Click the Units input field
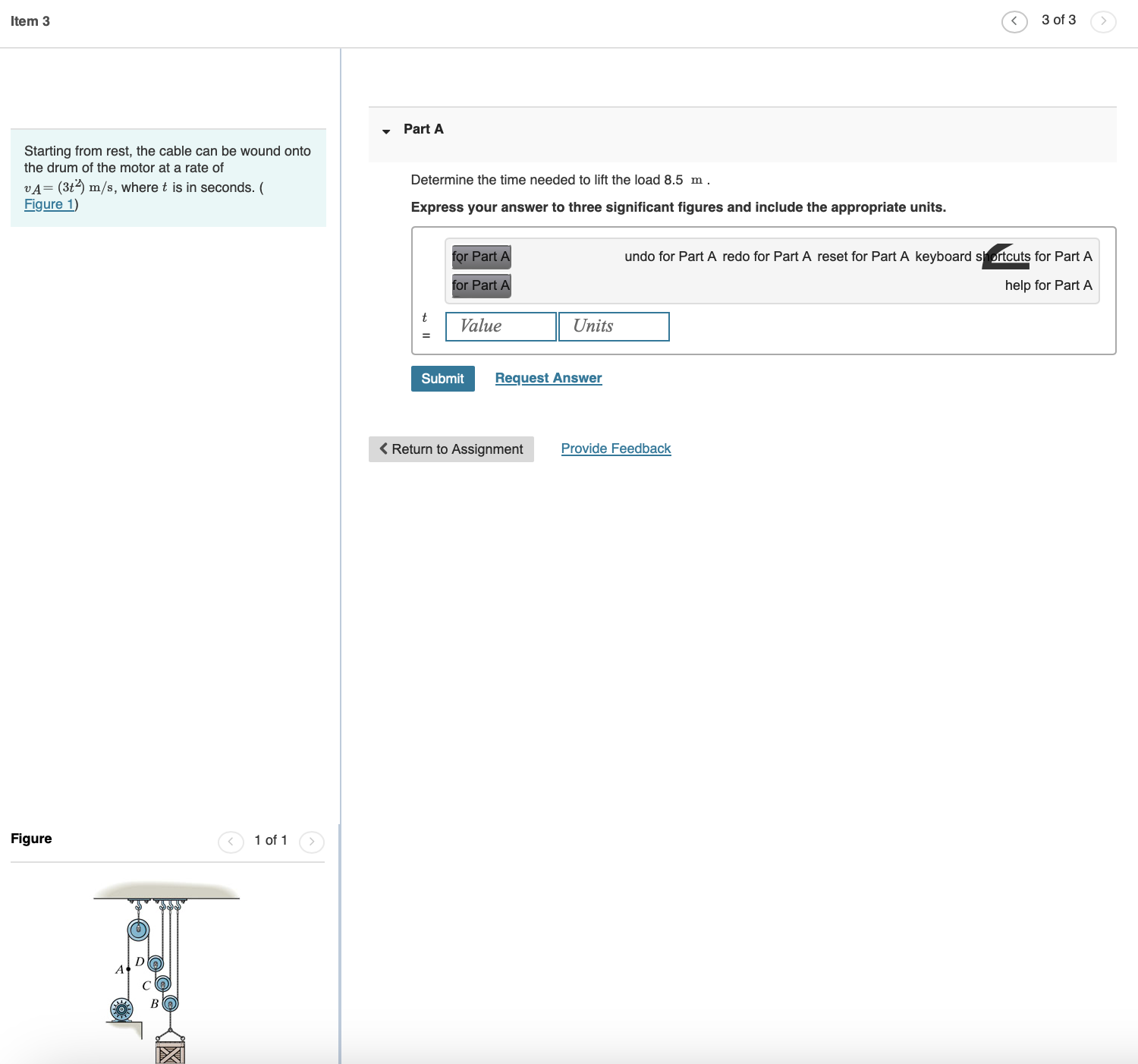 [x=614, y=326]
